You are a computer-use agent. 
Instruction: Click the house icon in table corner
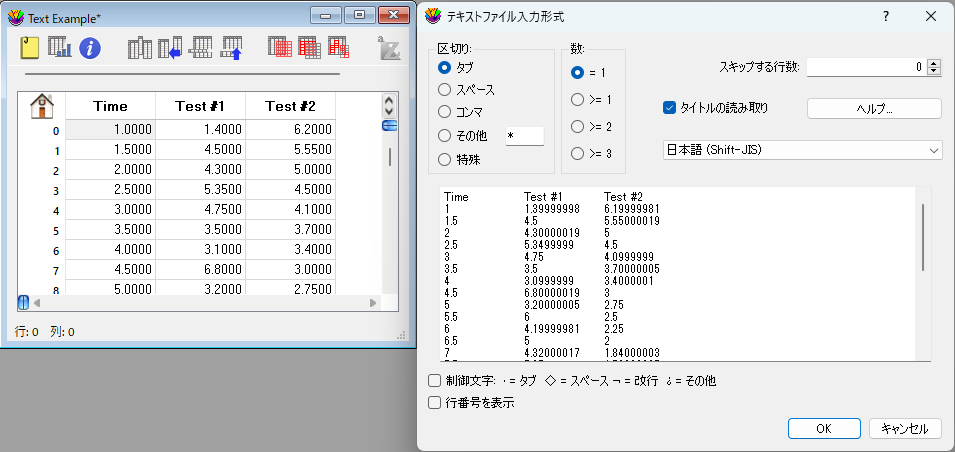click(43, 105)
